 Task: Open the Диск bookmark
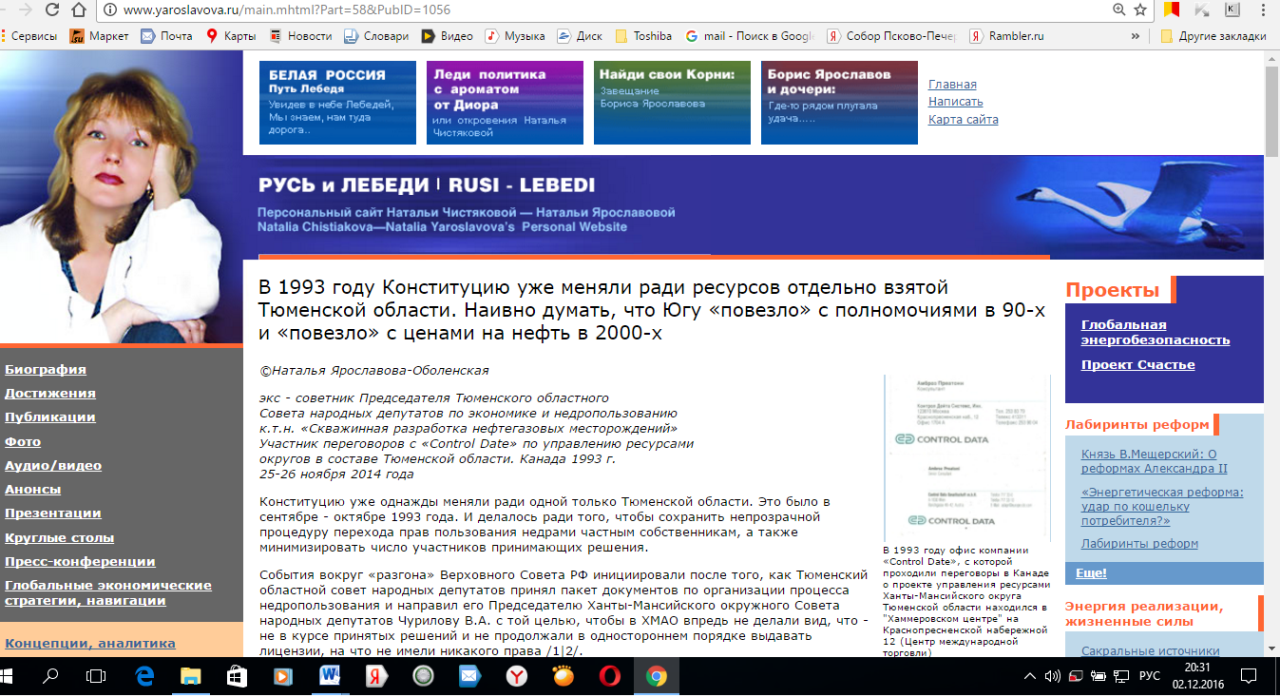580,36
